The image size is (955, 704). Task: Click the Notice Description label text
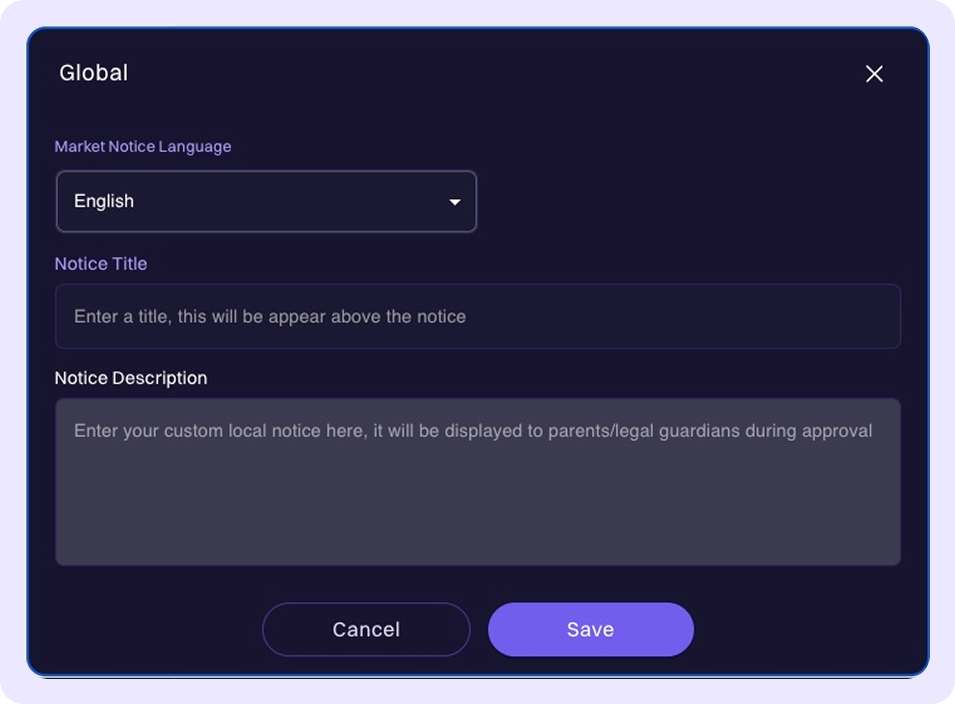tap(131, 378)
